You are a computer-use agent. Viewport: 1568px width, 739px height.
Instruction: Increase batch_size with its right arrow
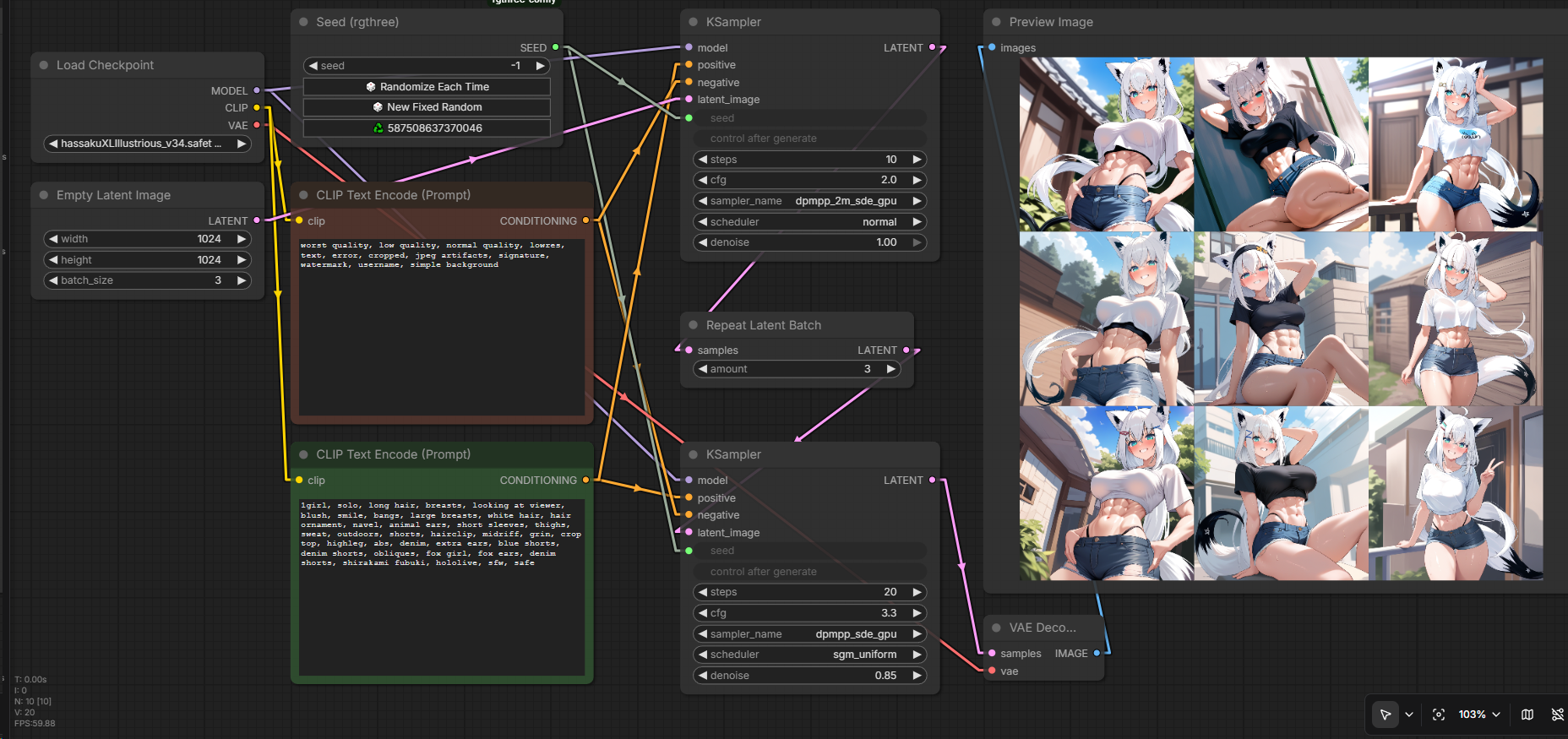(242, 280)
